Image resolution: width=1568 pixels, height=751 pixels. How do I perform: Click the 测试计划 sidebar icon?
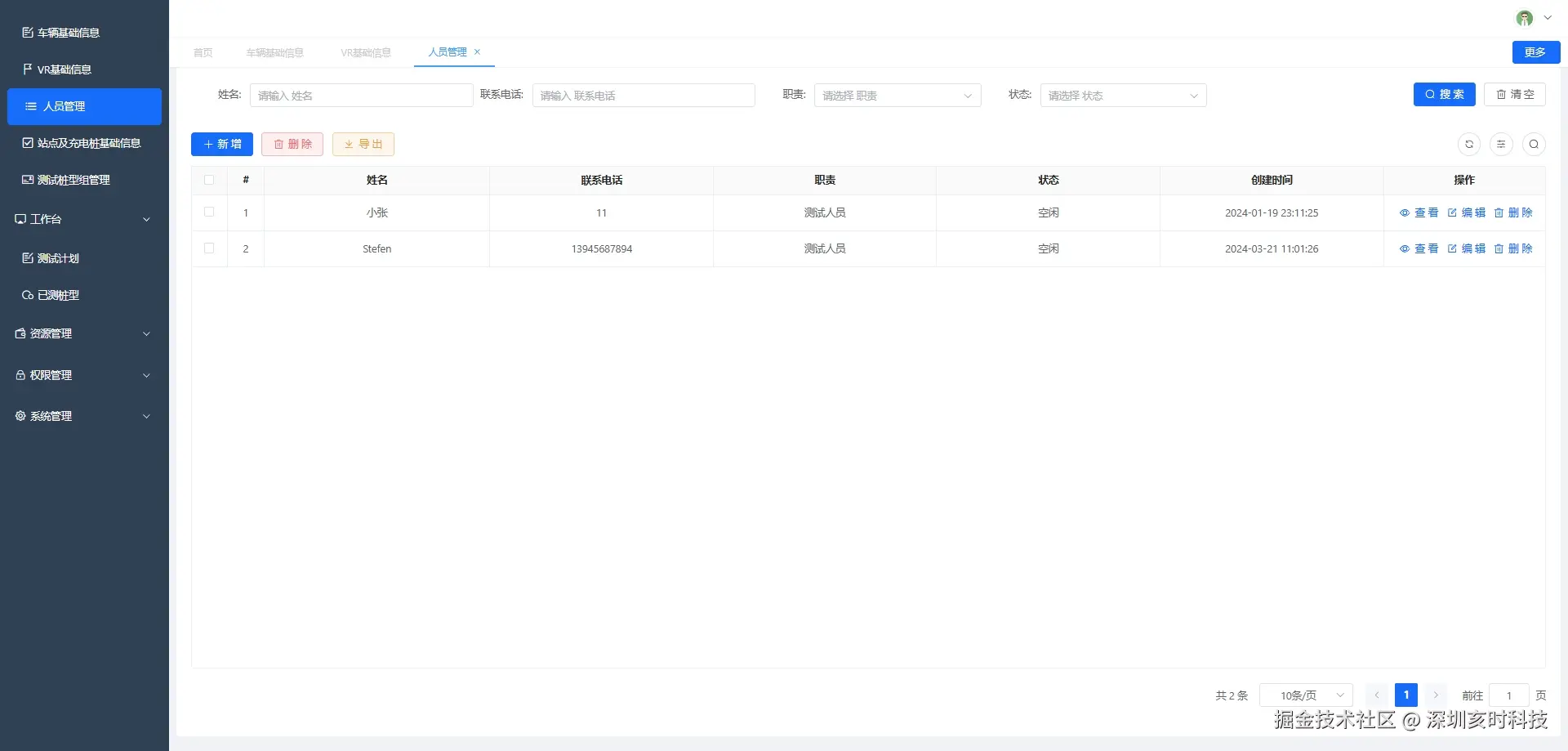coord(28,258)
